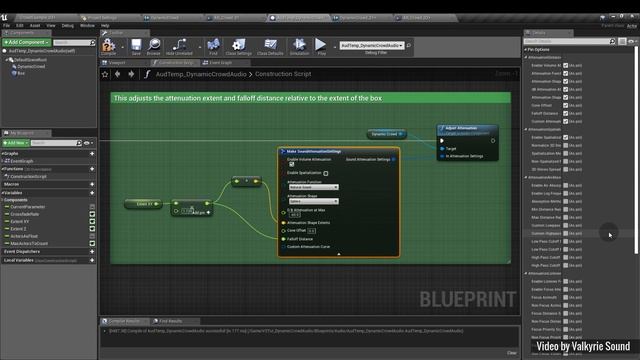Toggle the Enable Volume Attenuation pin checkbox in Details

[x=566, y=65]
